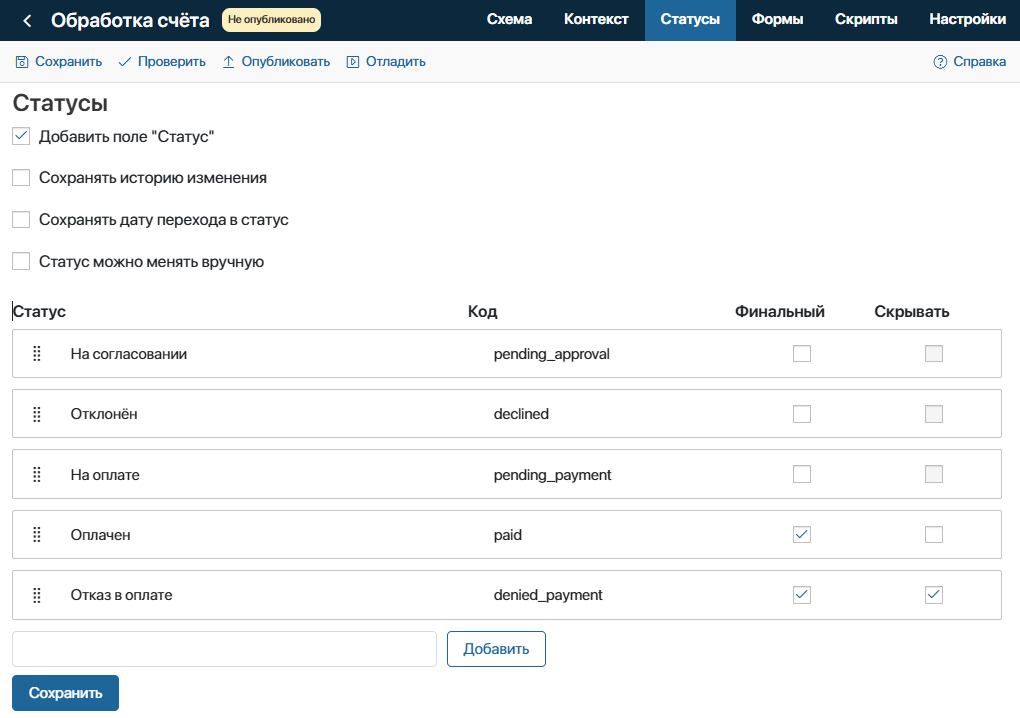Screen dimensions: 1020x718
Task: Click the Справка question mark icon
Action: click(940, 62)
